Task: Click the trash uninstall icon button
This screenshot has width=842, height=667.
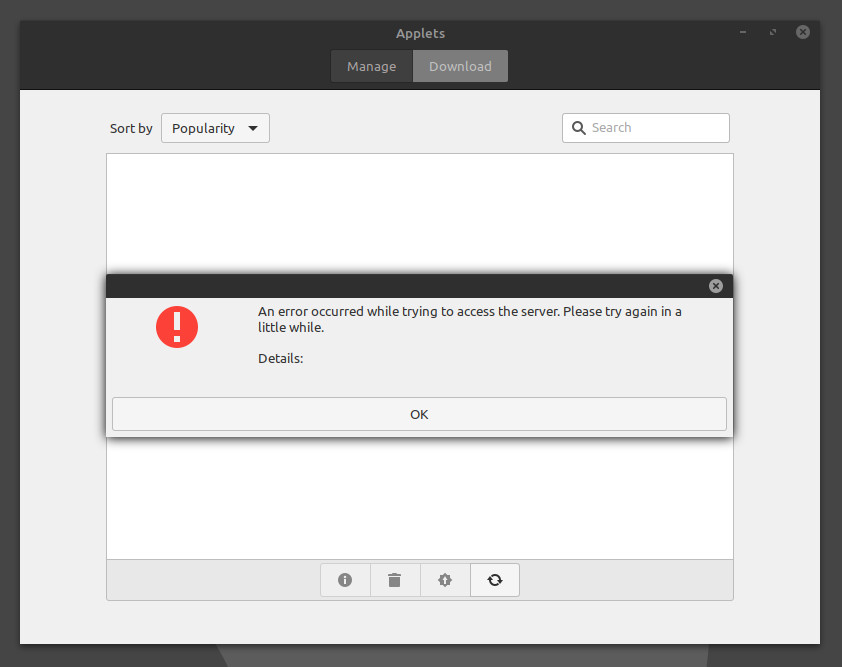Action: [395, 580]
